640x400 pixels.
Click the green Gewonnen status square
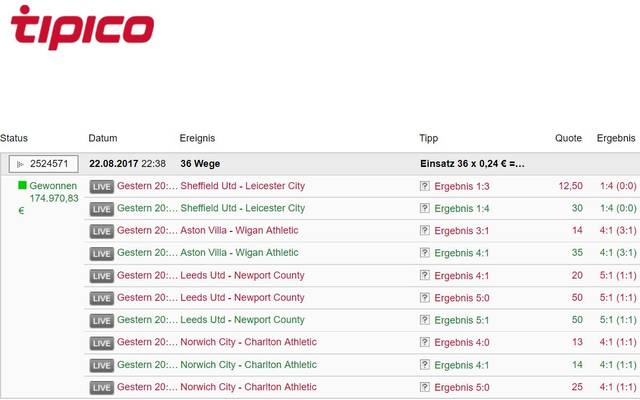[x=22, y=186]
